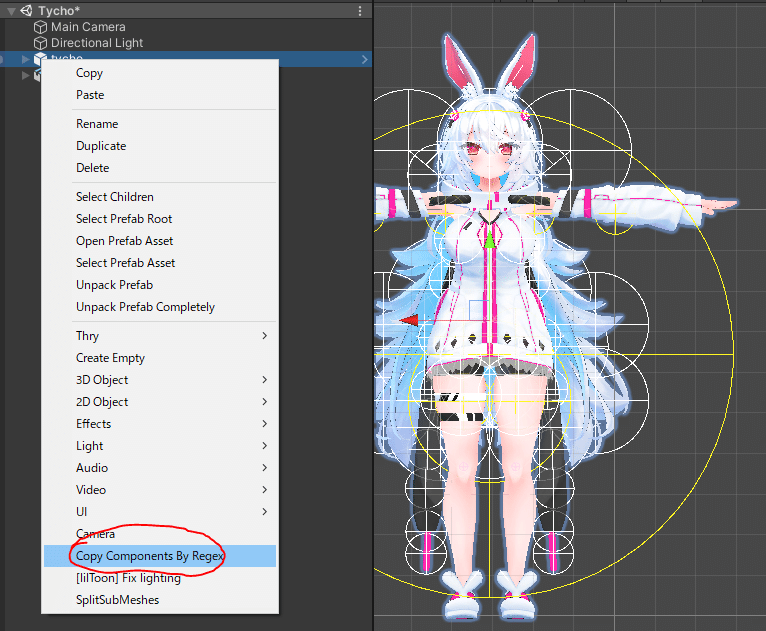Open the UI submenu

(160, 512)
